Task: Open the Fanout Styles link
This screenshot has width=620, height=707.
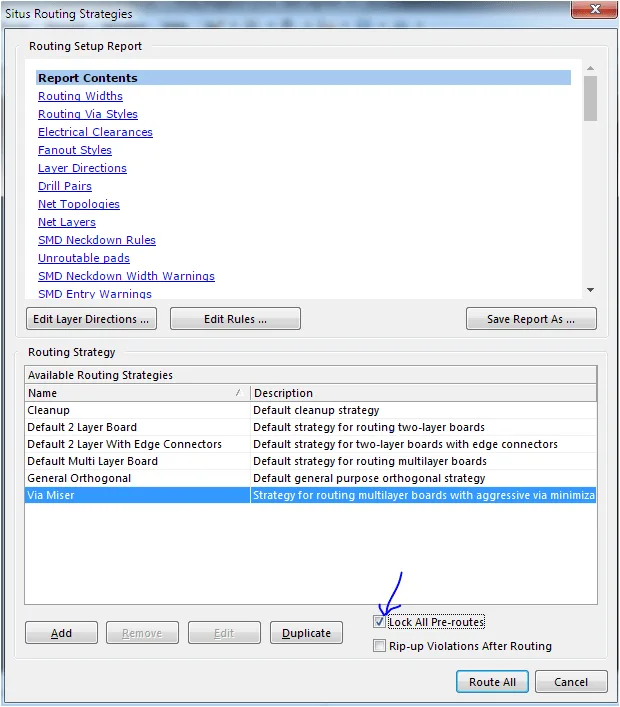Action: 75,150
